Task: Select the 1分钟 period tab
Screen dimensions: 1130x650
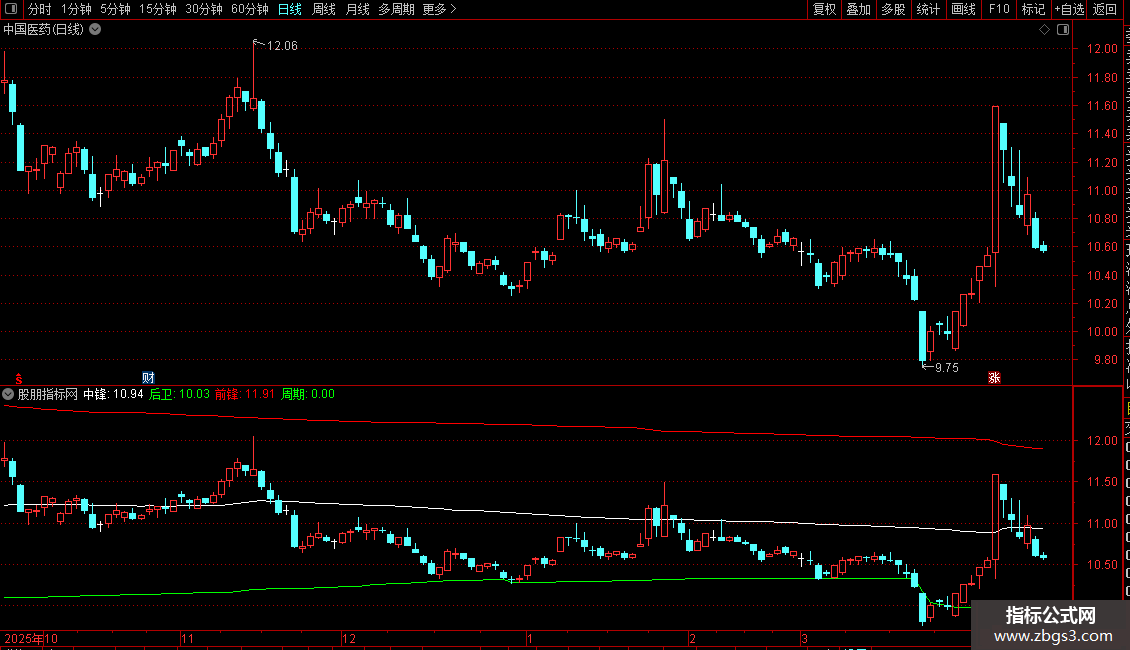Action: point(76,9)
